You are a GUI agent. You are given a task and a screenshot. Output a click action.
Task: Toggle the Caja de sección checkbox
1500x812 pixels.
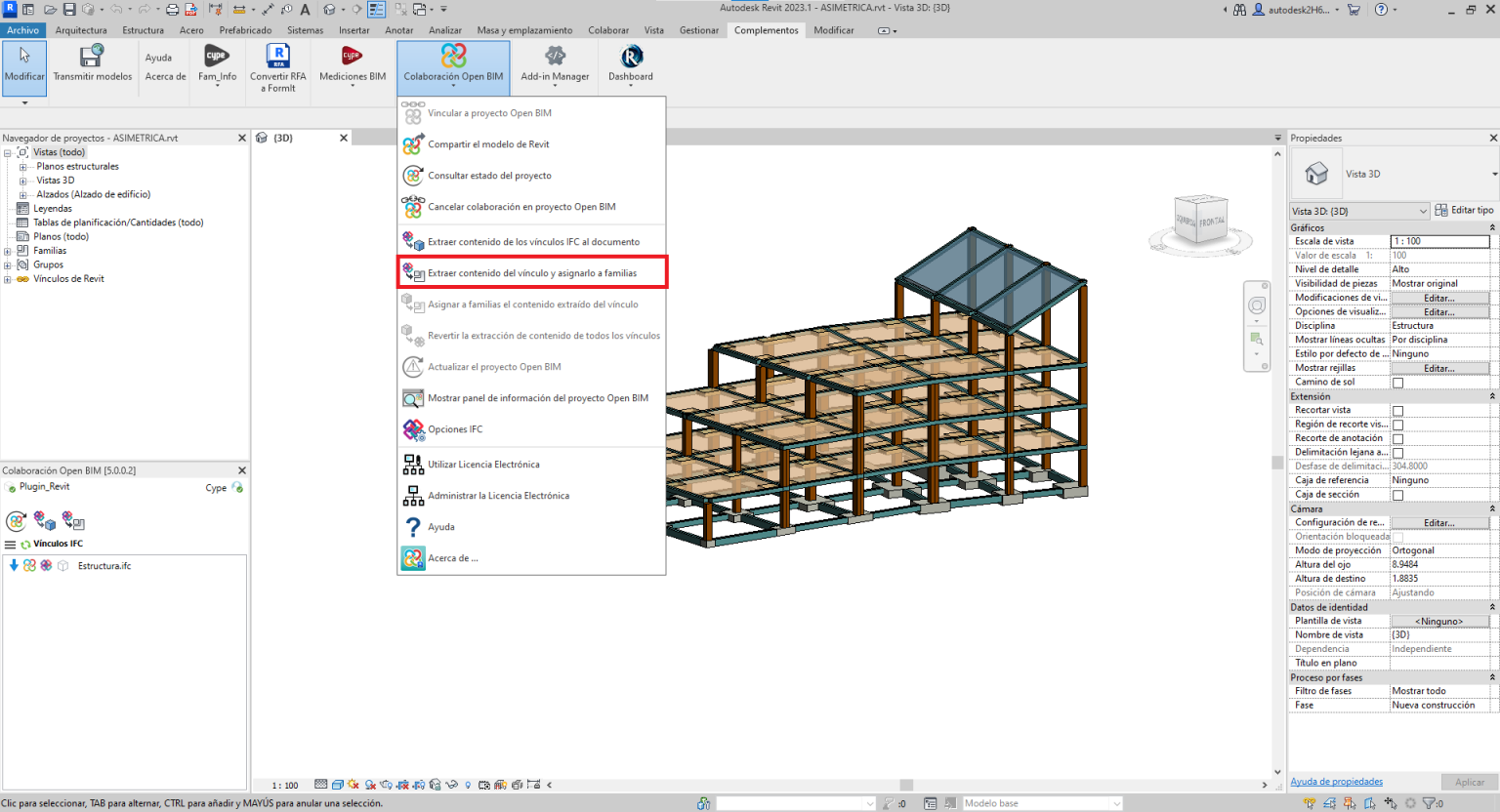click(1397, 495)
